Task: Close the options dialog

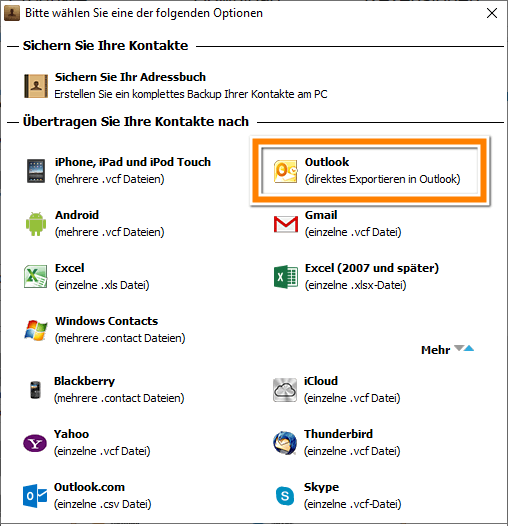Action: [x=492, y=13]
